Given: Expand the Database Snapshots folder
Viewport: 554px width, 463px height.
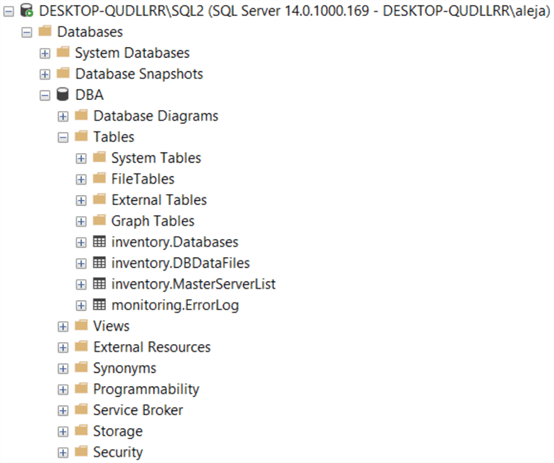Looking at the screenshot, I should [45, 75].
